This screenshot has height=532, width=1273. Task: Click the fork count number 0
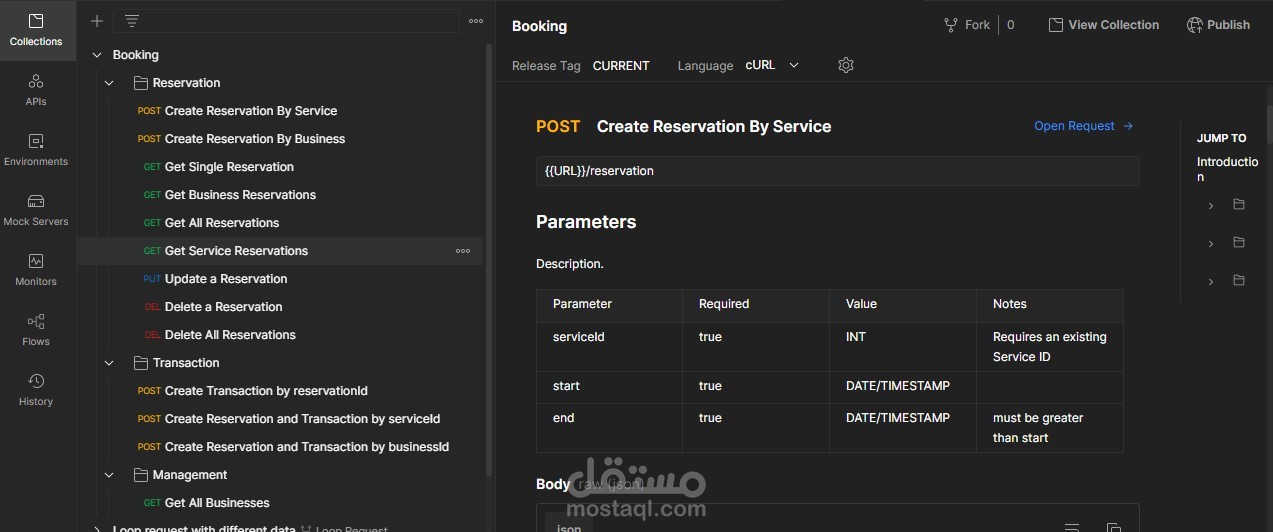[x=1010, y=25]
